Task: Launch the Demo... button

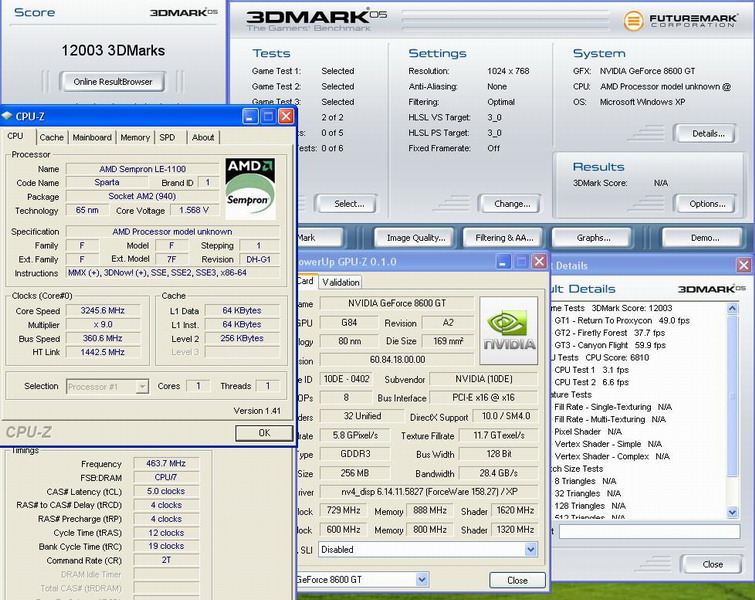Action: (704, 237)
